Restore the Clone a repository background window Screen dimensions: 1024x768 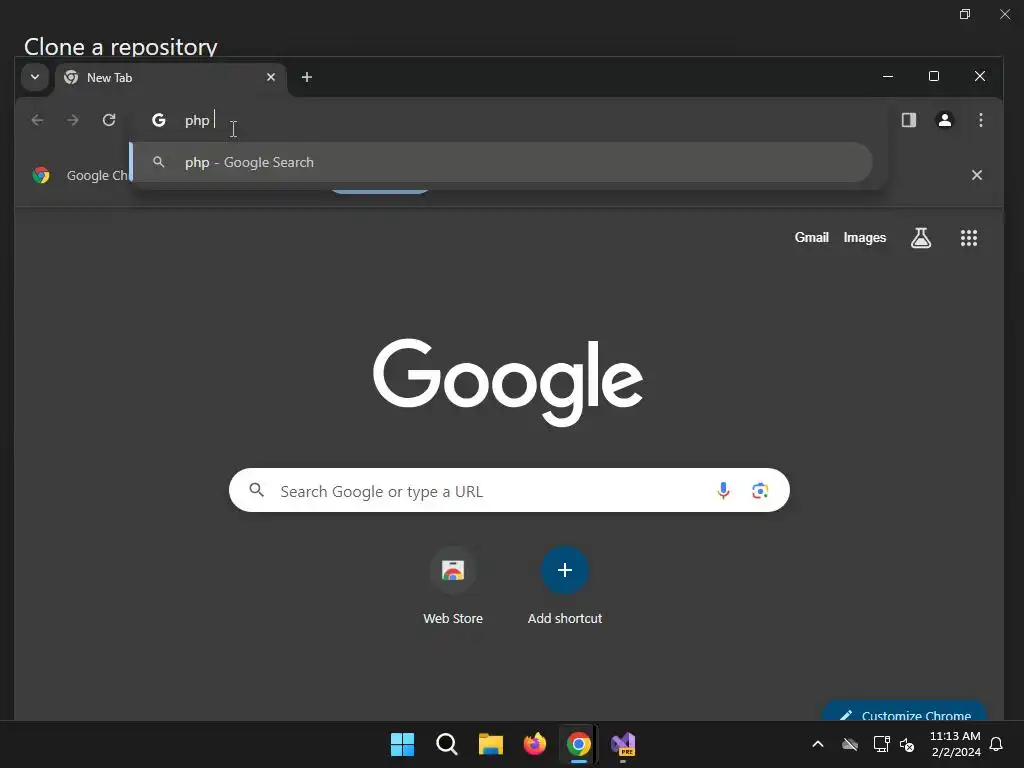tap(965, 14)
